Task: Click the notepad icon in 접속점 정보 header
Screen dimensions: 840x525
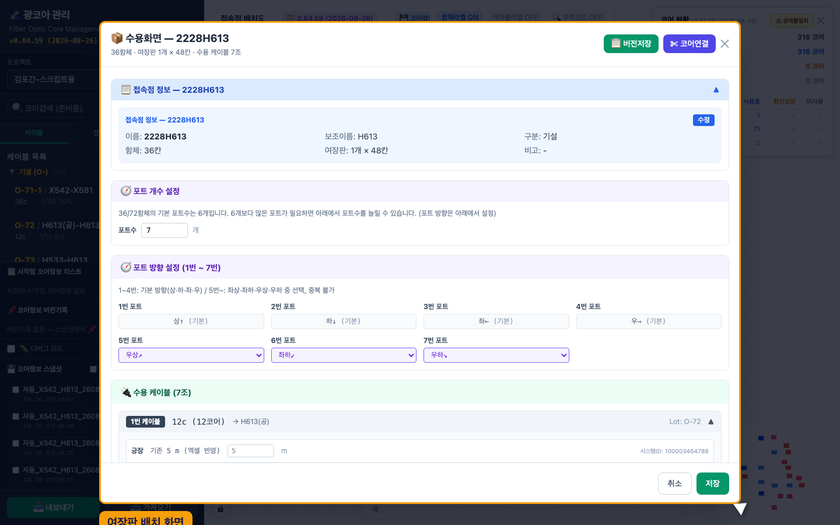Action: [x=125, y=89]
